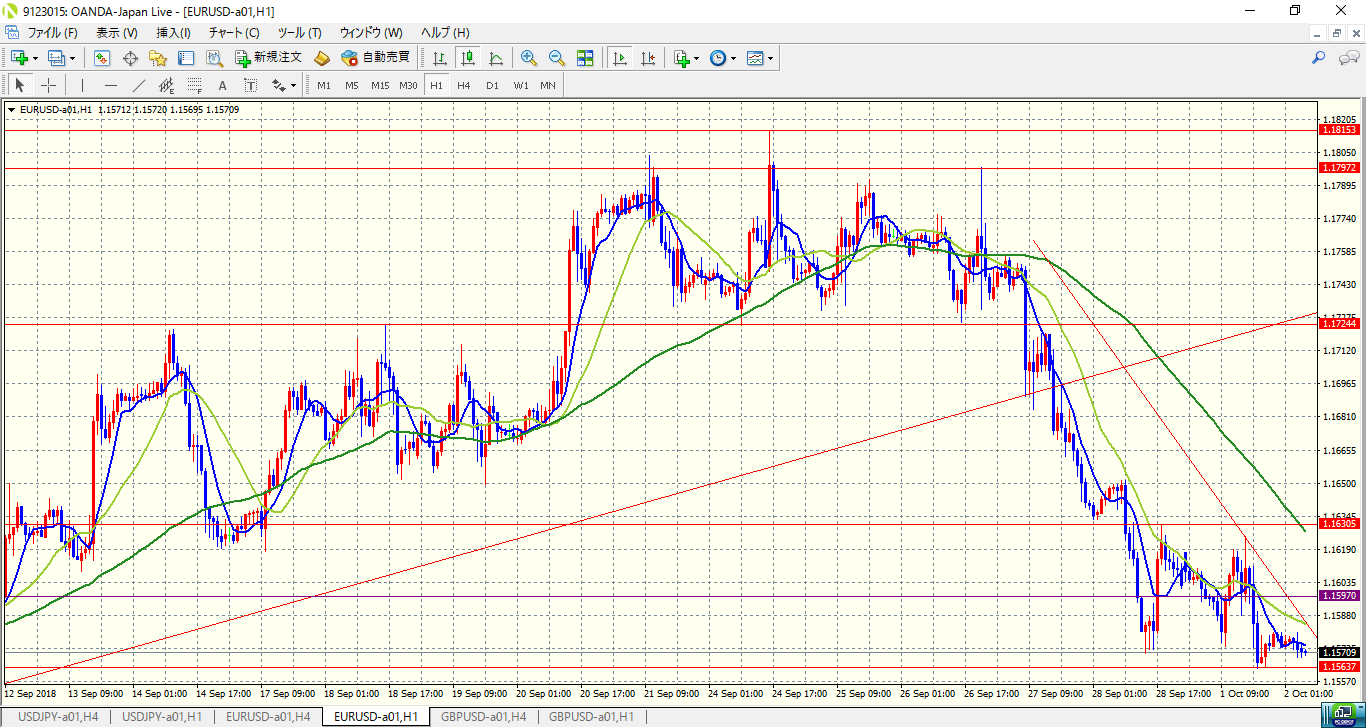The image size is (1366, 728).
Task: Zoom out on the chart
Action: coord(557,58)
